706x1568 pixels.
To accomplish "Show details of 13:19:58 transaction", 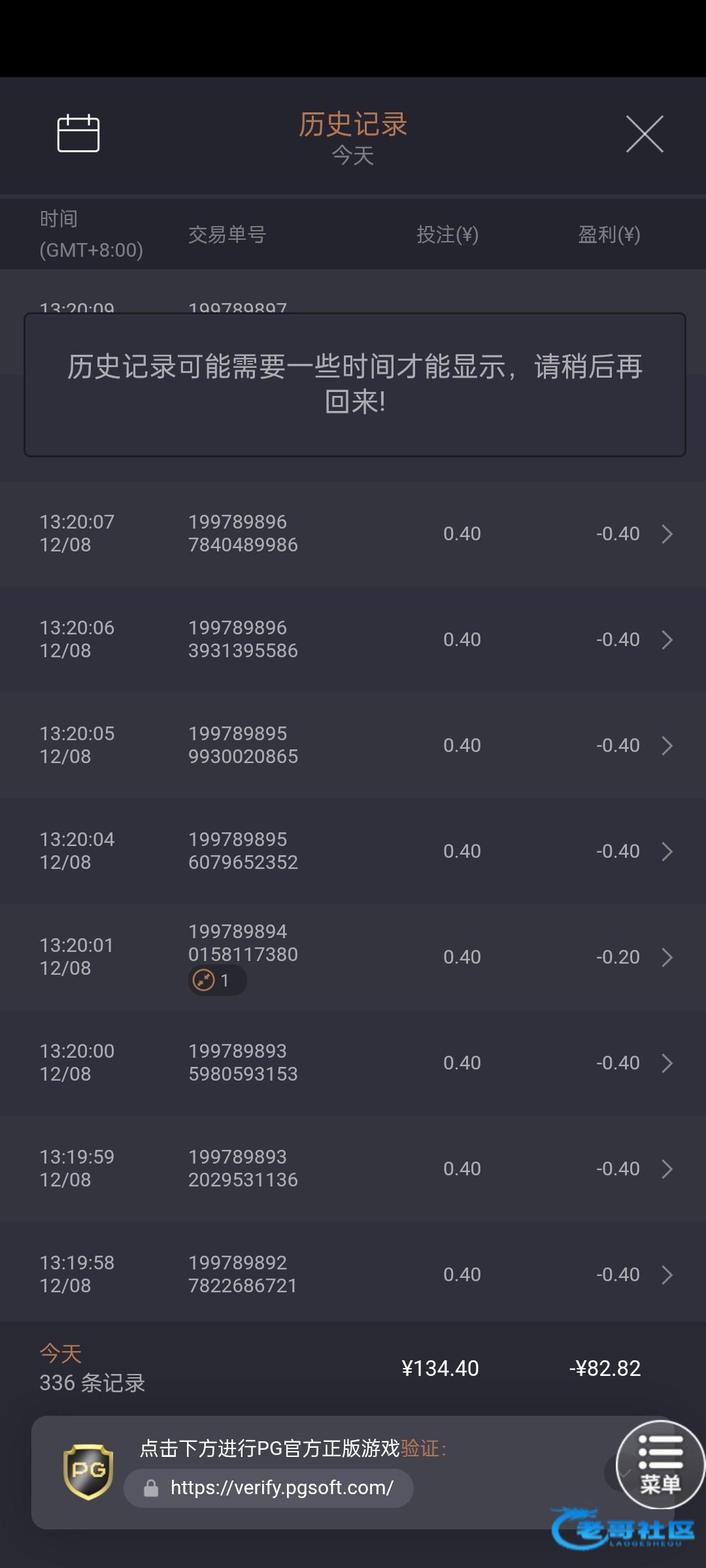I will tap(667, 1275).
